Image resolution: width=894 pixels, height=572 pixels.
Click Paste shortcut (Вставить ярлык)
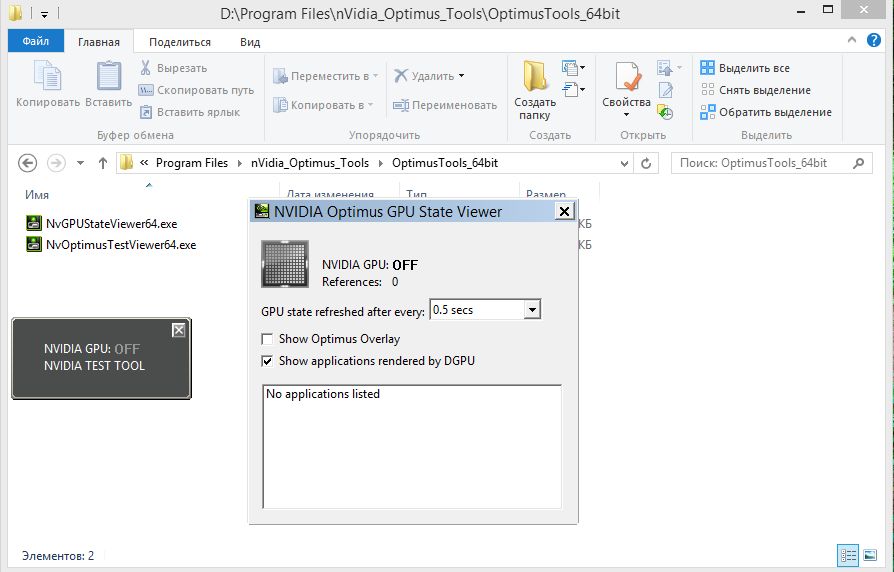[190, 112]
